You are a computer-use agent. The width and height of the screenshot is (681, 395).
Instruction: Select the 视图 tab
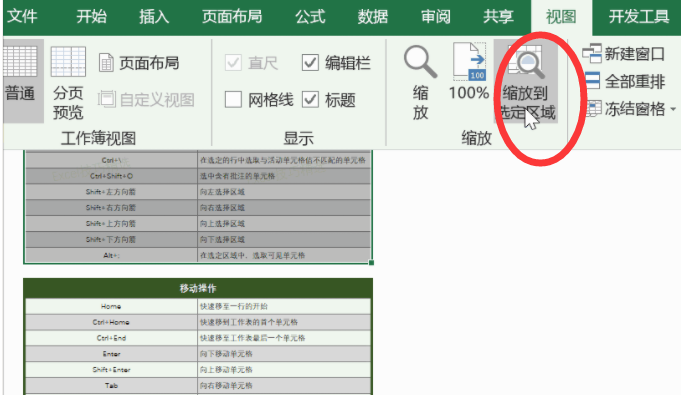[x=561, y=17]
